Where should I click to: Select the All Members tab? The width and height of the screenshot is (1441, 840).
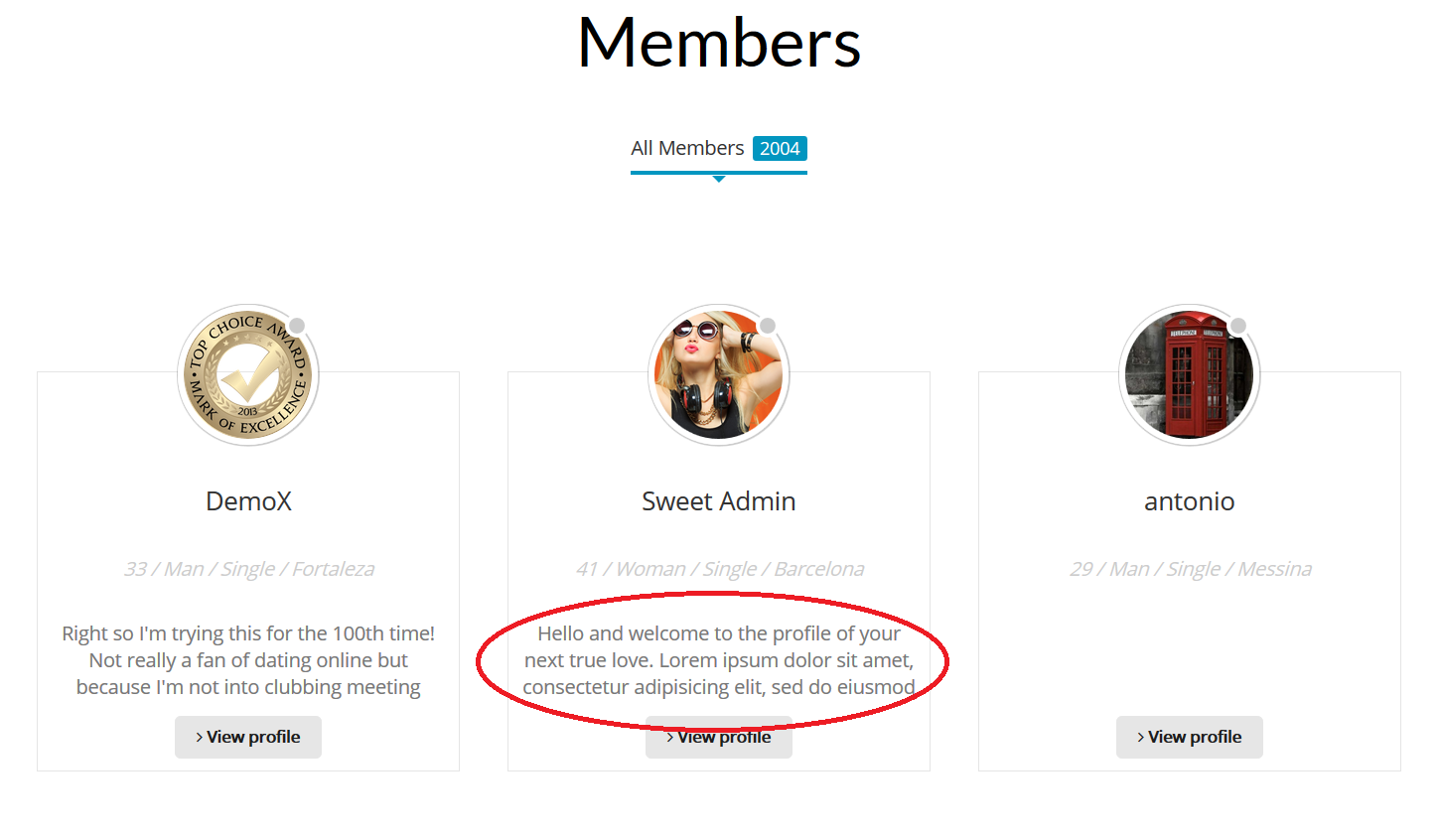(718, 149)
